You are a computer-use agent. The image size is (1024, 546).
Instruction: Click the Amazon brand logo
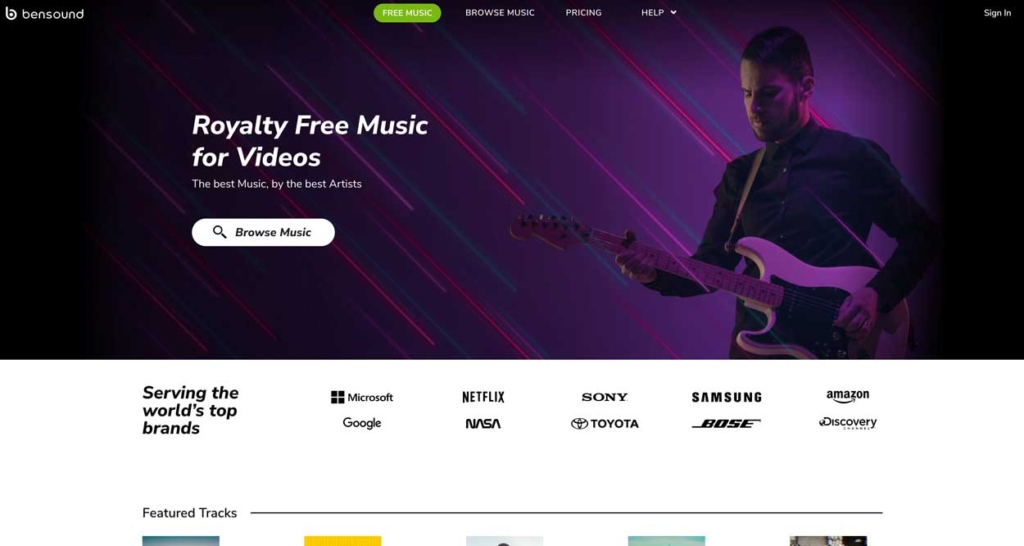click(x=848, y=396)
